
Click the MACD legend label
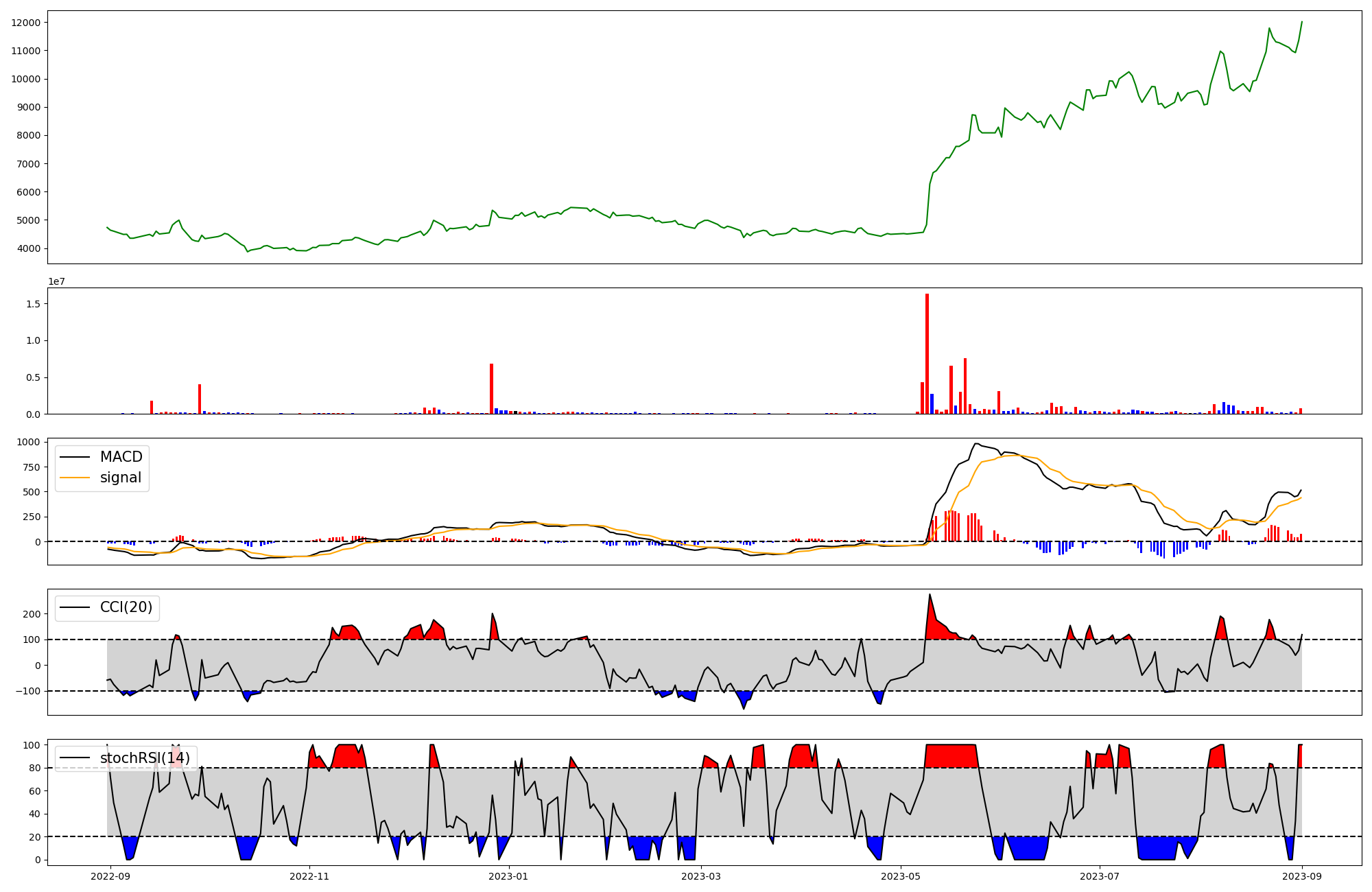click(121, 457)
